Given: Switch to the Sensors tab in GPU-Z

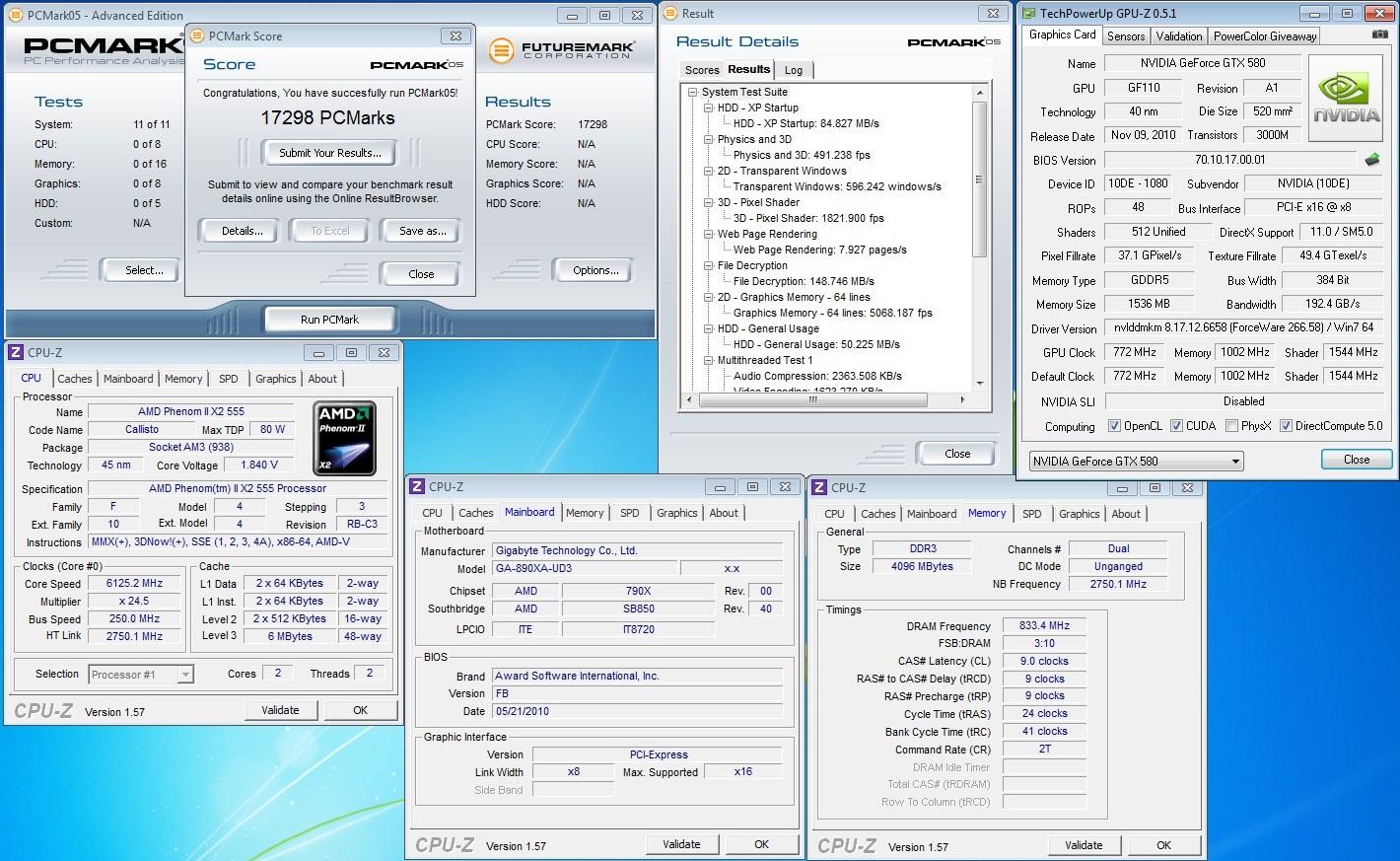Looking at the screenshot, I should 1126,36.
